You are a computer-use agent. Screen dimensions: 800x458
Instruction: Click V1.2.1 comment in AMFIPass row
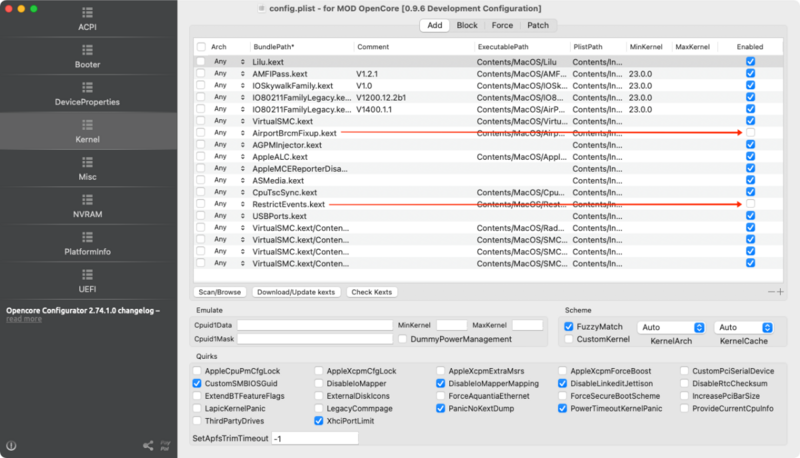pos(367,74)
